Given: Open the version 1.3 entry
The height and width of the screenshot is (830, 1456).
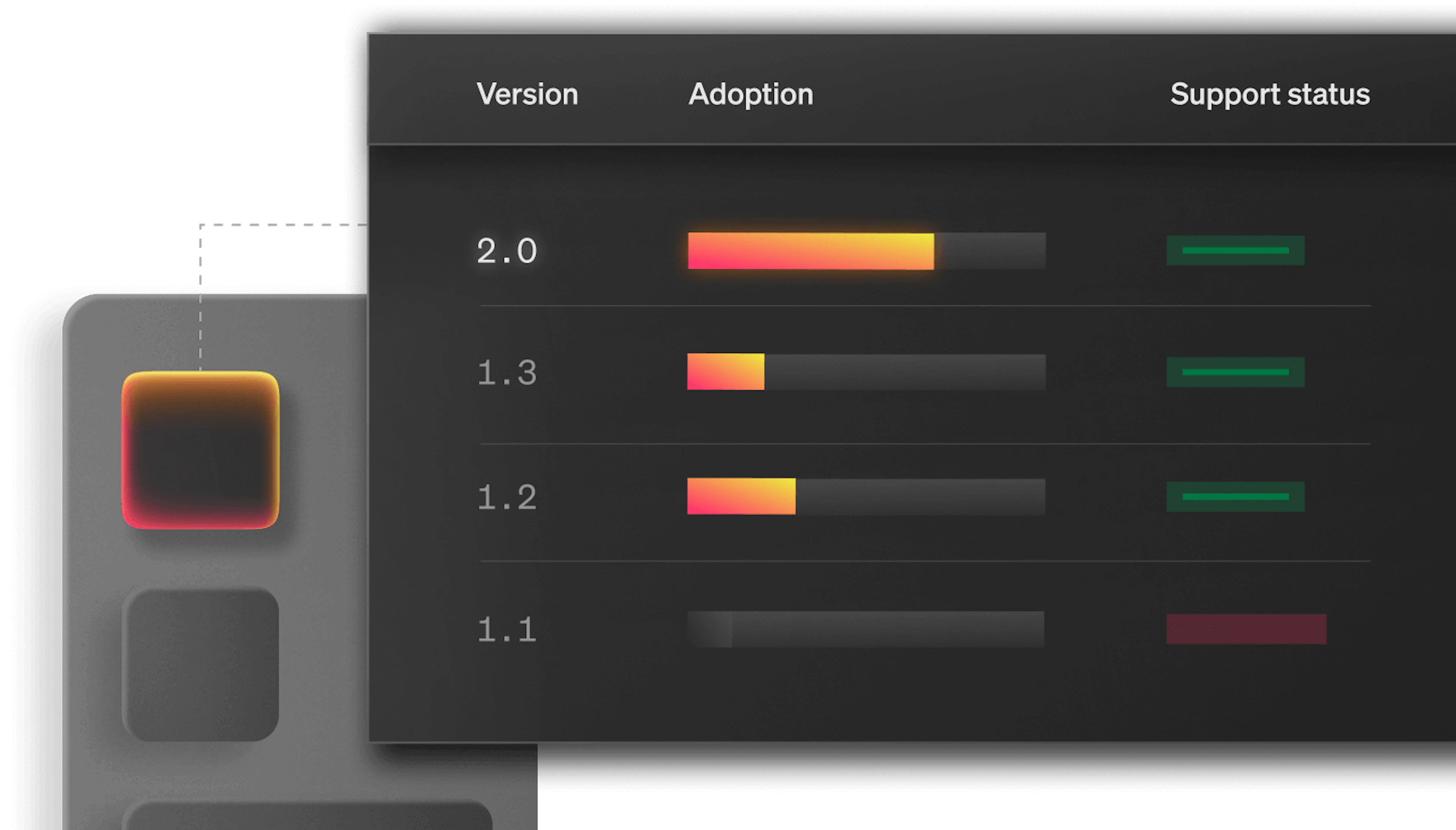Looking at the screenshot, I should click(507, 373).
